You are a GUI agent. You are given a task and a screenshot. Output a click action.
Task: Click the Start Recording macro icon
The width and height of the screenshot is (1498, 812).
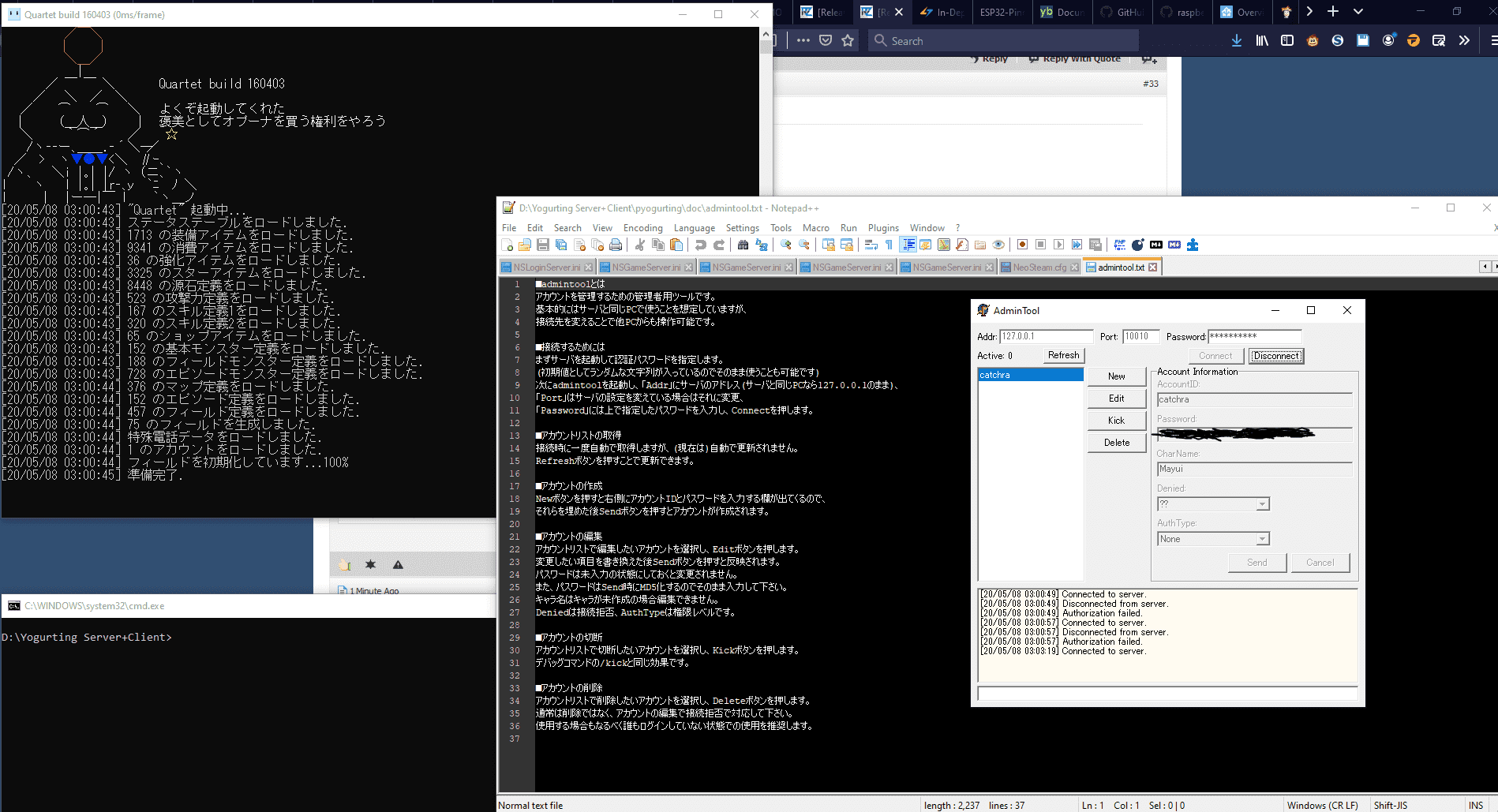coord(1022,245)
